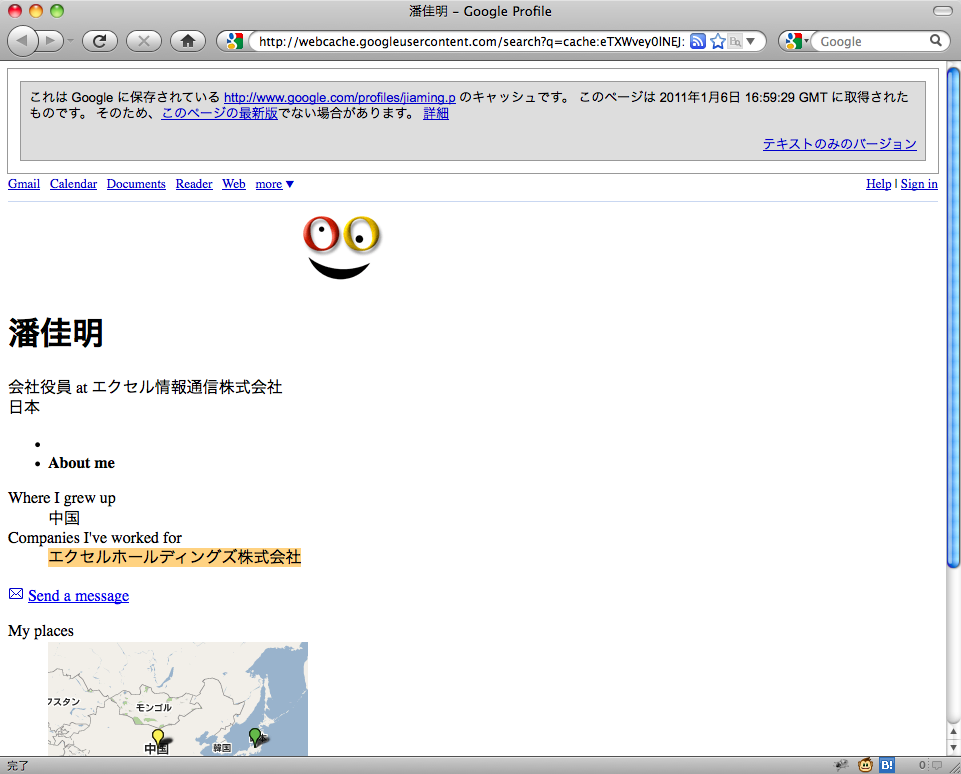Open the 'このページの最新版' link
The width and height of the screenshot is (961, 774).
pyautogui.click(x=219, y=113)
